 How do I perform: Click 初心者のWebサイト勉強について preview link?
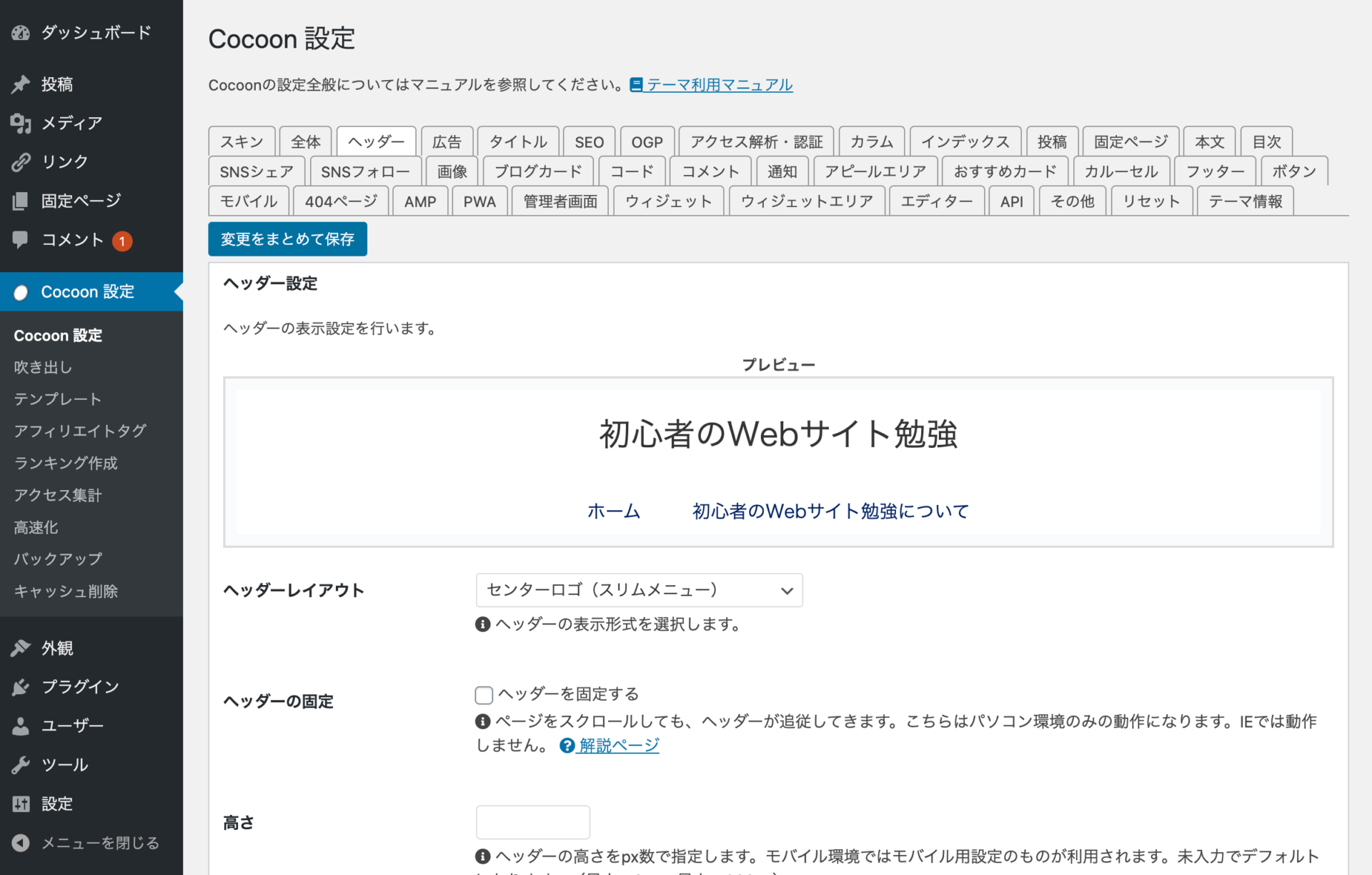830,511
